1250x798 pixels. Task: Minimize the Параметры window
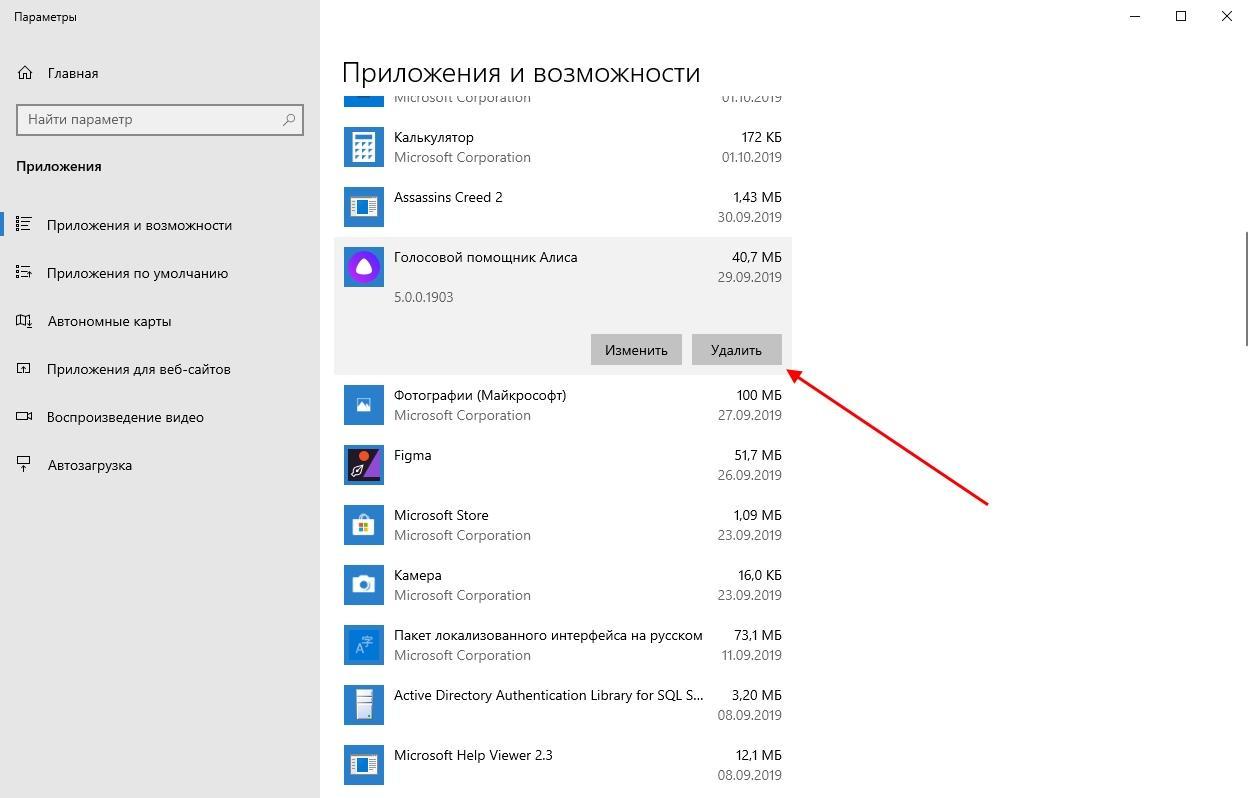(x=1135, y=16)
